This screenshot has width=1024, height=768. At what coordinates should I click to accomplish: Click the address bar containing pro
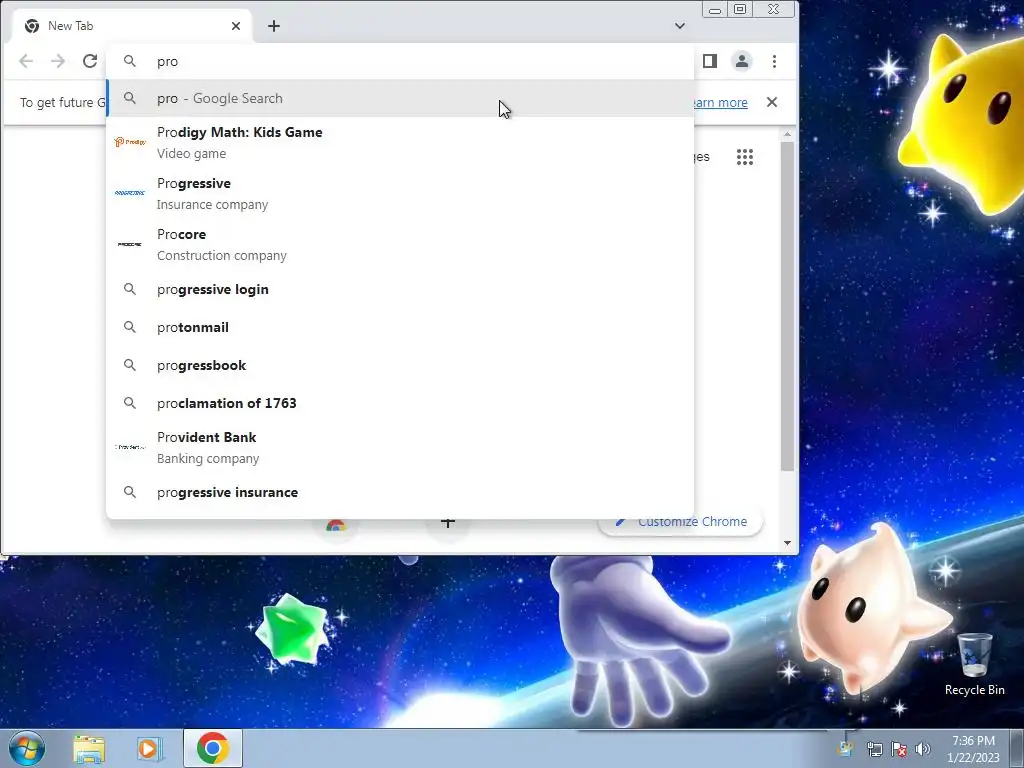pos(400,61)
